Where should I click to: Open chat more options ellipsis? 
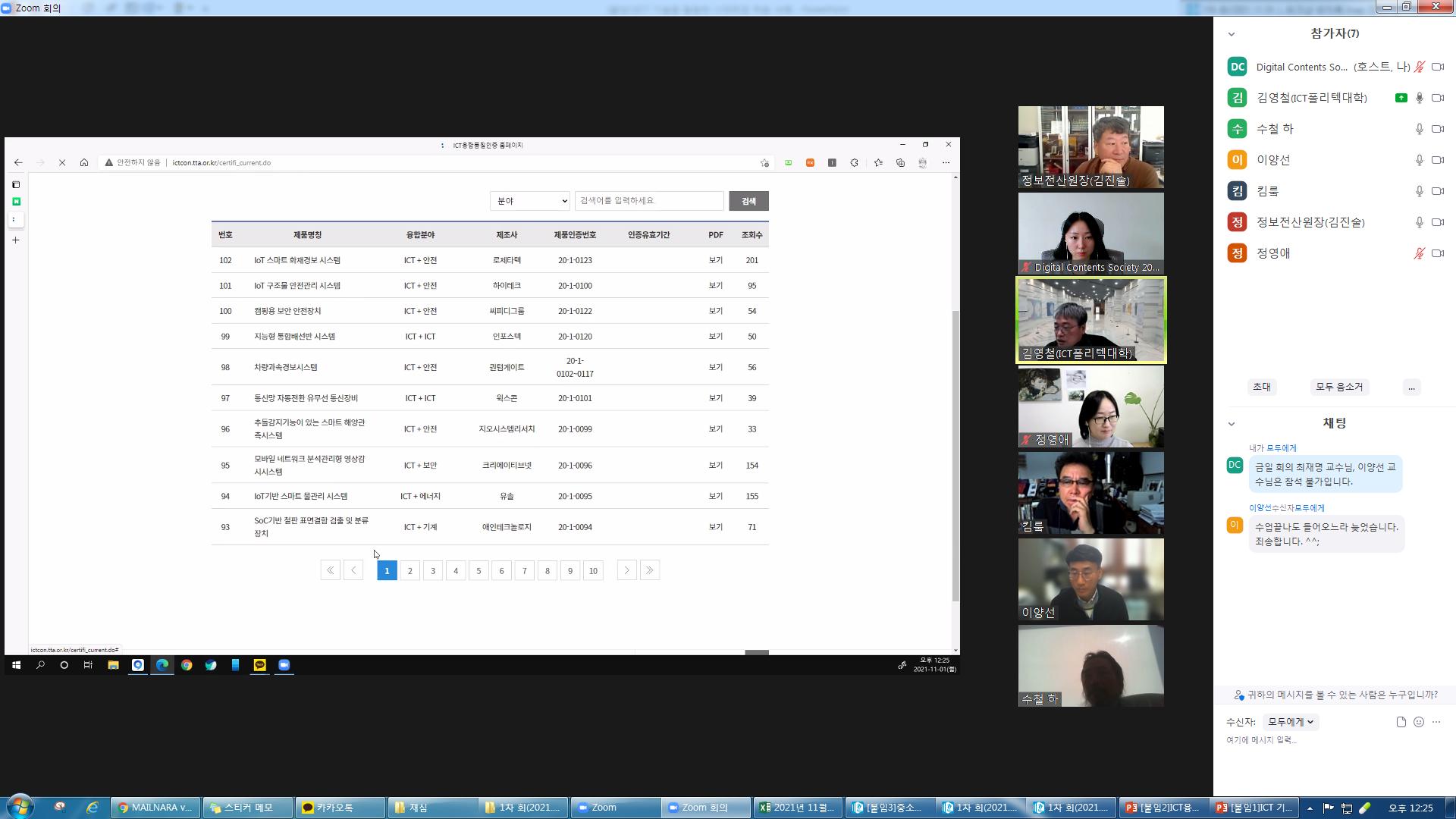coord(1436,722)
